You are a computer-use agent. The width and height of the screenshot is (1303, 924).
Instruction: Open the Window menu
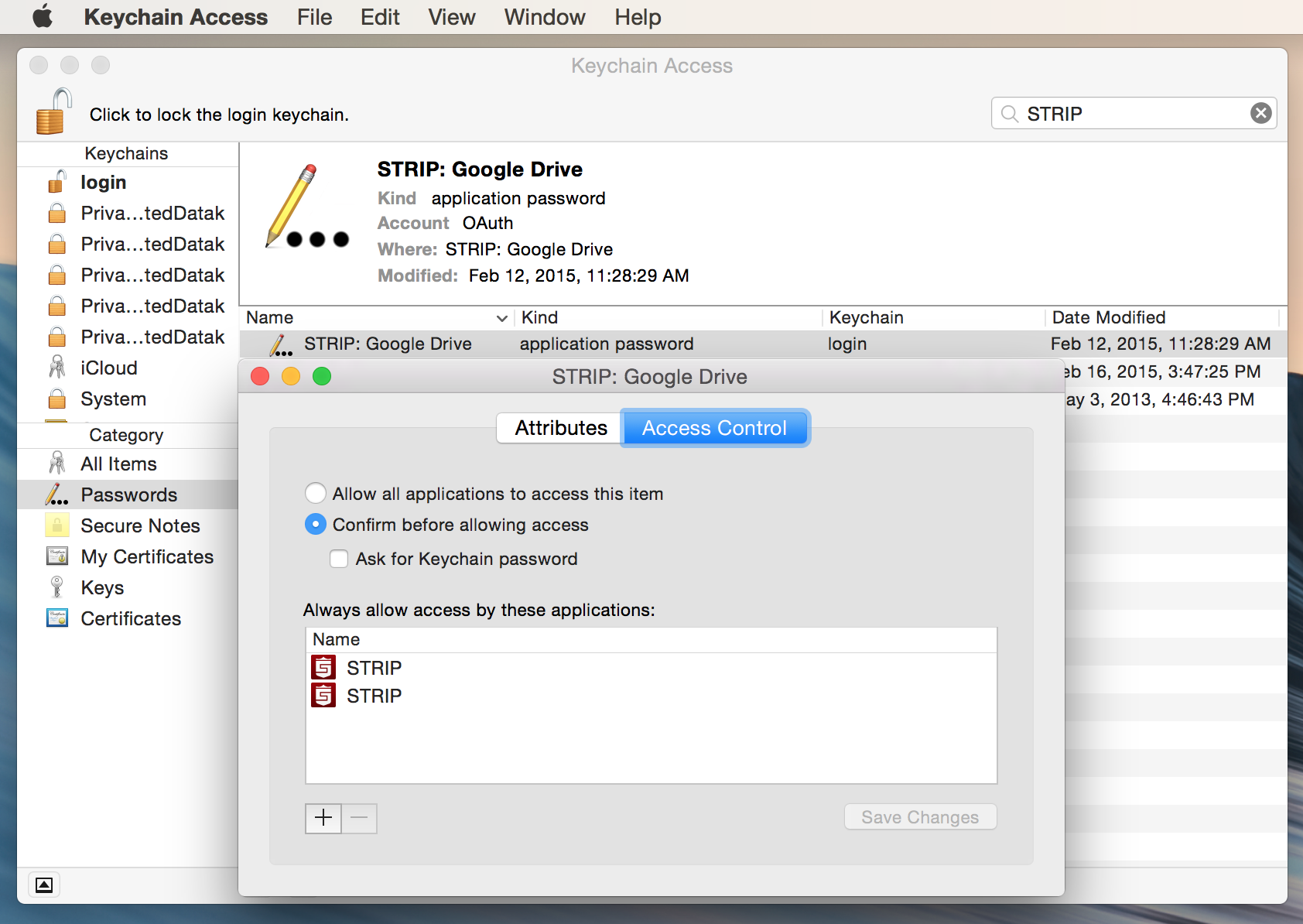(545, 17)
